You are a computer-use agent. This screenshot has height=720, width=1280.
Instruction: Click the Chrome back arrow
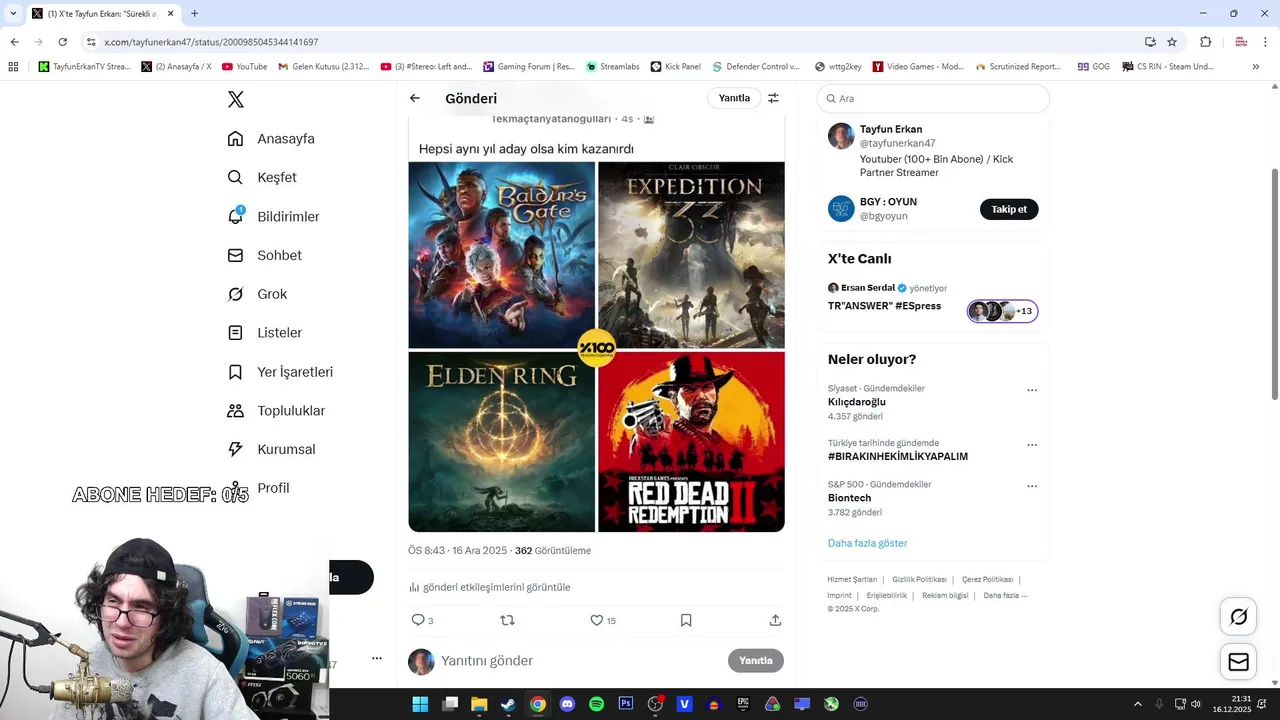(15, 42)
